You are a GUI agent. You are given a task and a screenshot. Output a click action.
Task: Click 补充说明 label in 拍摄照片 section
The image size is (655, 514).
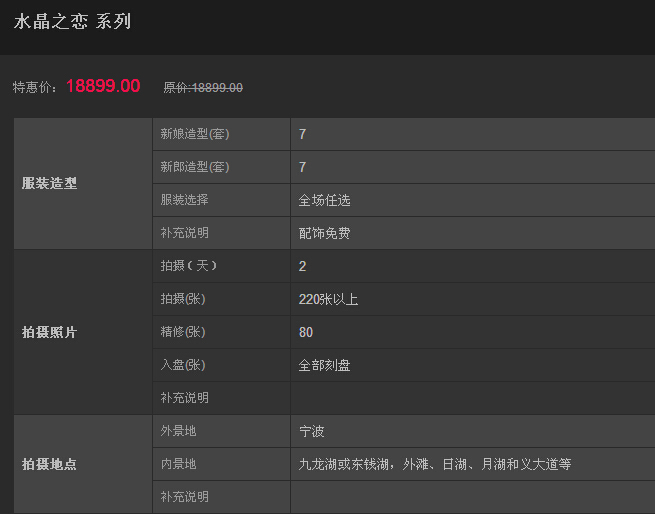coord(221,398)
